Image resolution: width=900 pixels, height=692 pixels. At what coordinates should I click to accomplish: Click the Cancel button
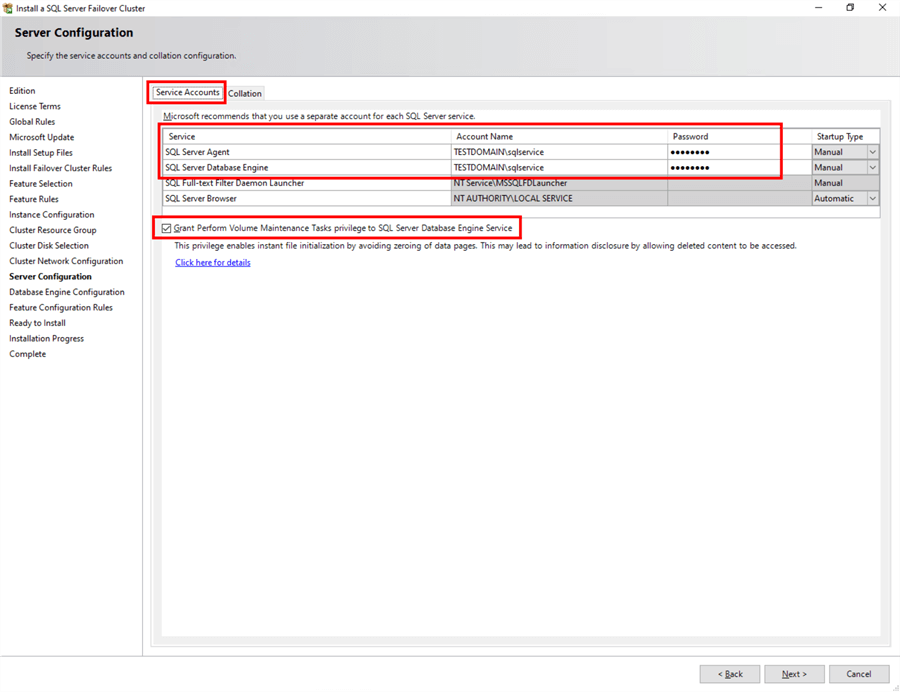[859, 674]
